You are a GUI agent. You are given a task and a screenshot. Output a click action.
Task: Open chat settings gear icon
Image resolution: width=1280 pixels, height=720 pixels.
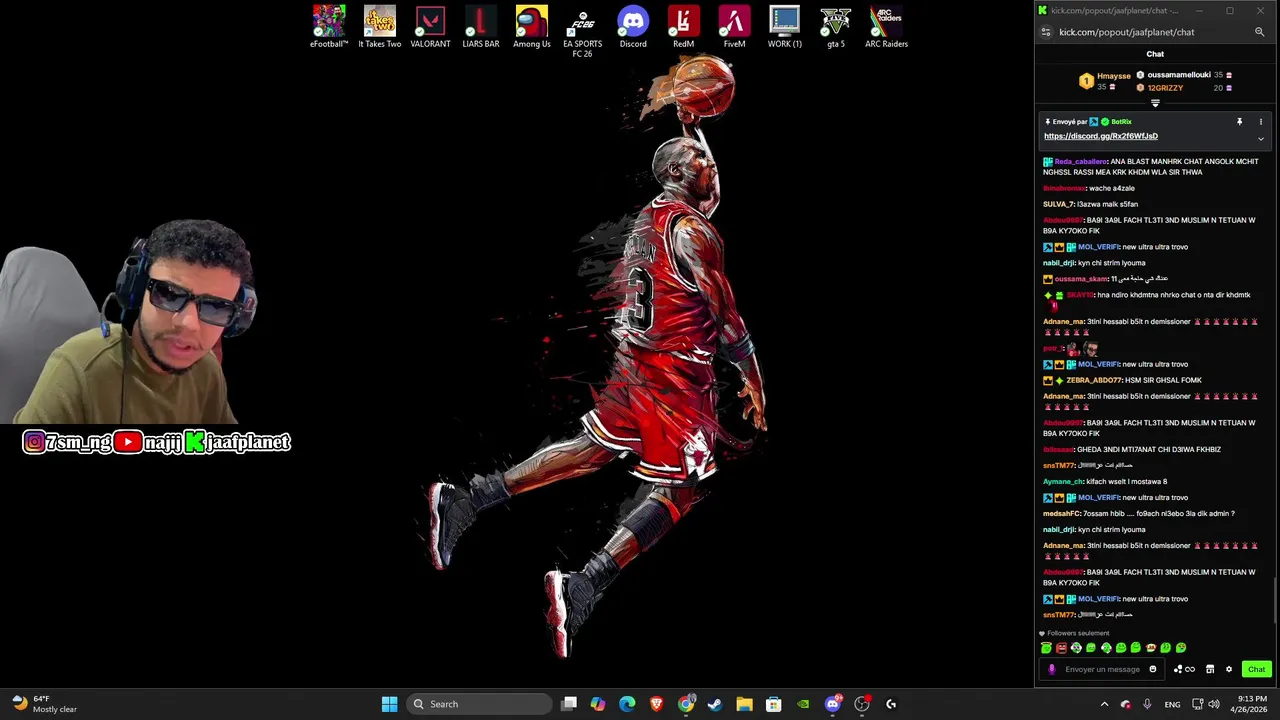tap(1229, 669)
